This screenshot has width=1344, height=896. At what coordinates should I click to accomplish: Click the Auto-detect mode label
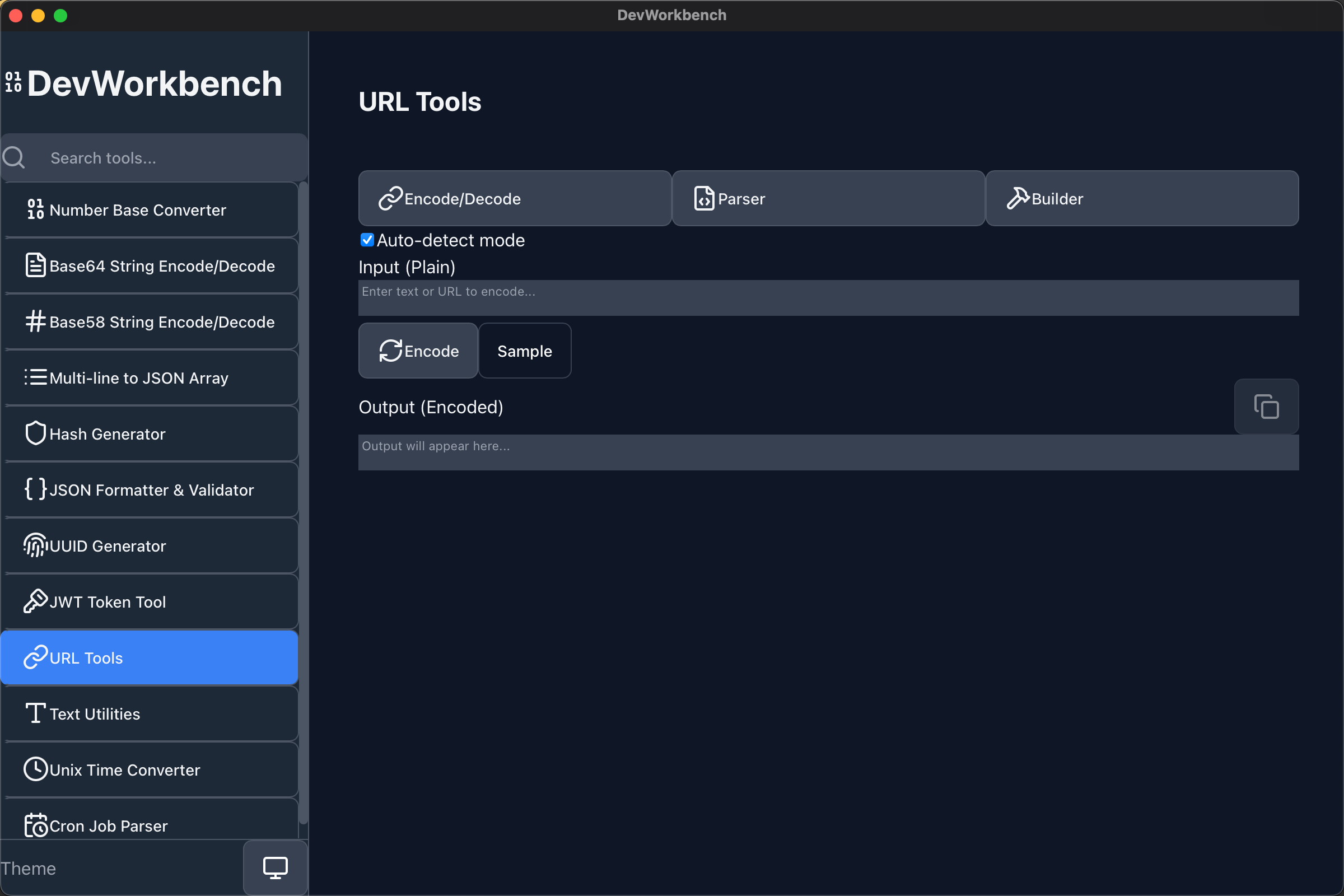pos(450,240)
